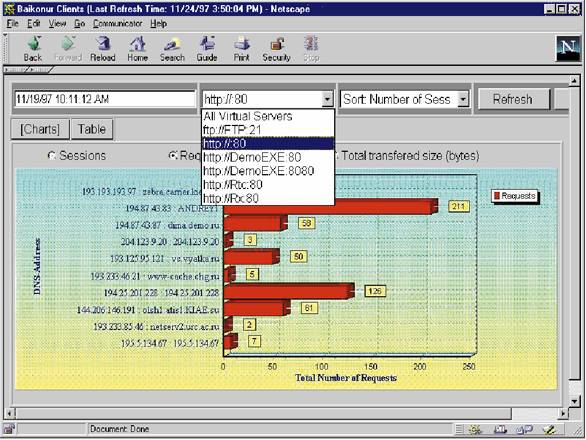Open the Communicator menu
Image resolution: width=586 pixels, height=440 pixels.
click(118, 24)
